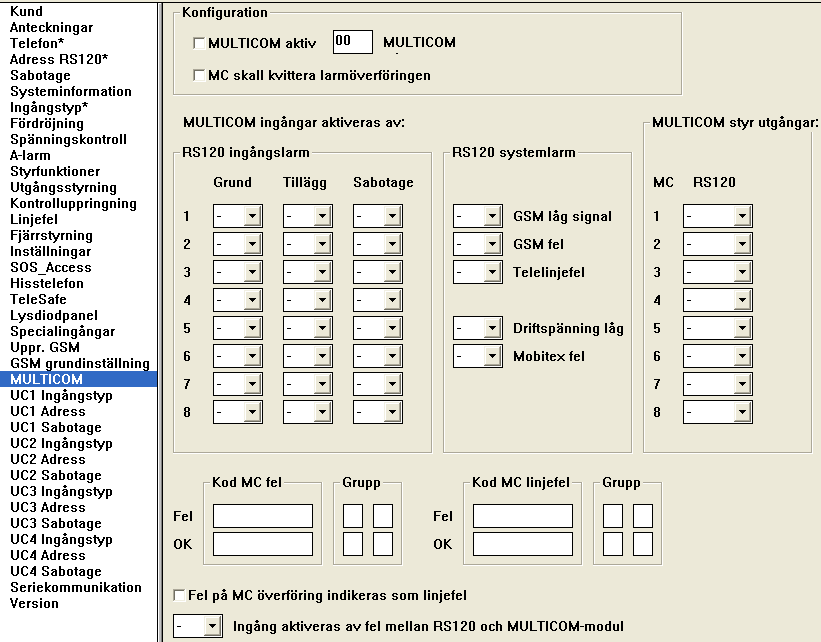Select Spänningskontroll in the sidebar

pos(68,139)
